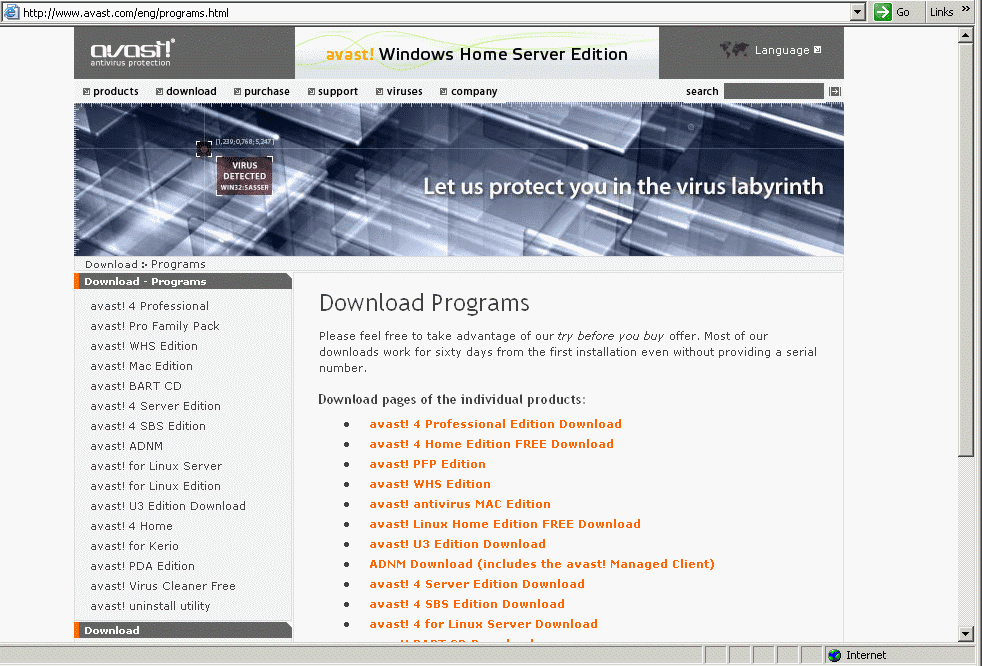Open the avast! 4 Professional Edition Download link
The image size is (982, 666).
[495, 423]
